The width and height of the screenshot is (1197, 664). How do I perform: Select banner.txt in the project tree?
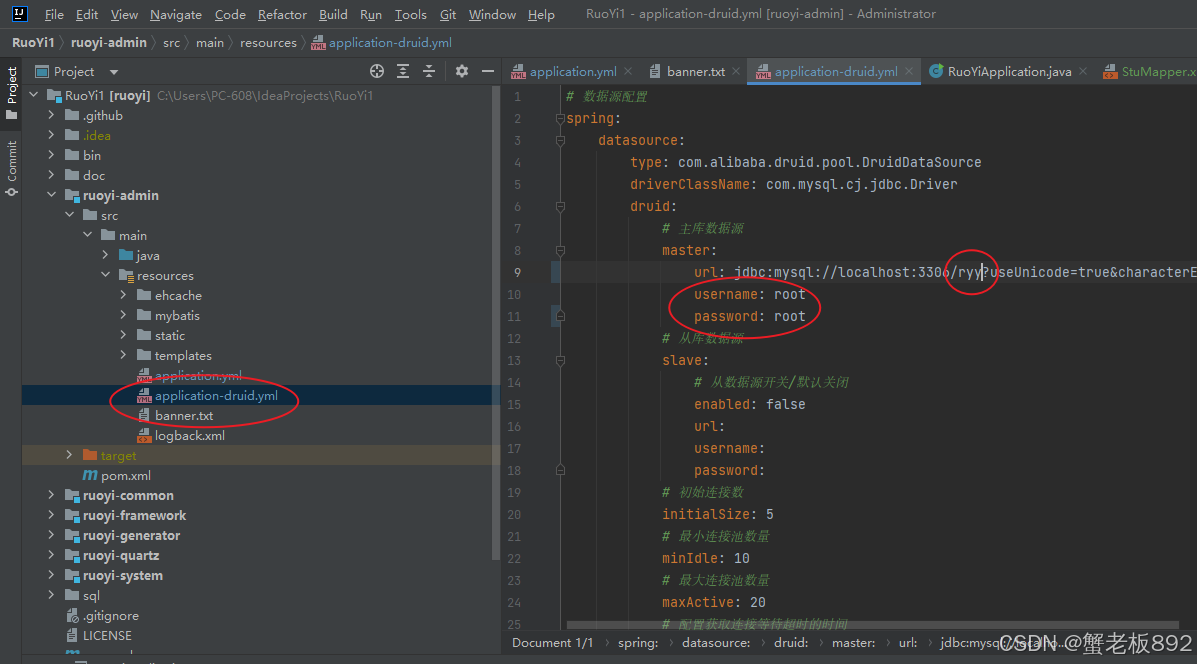184,415
